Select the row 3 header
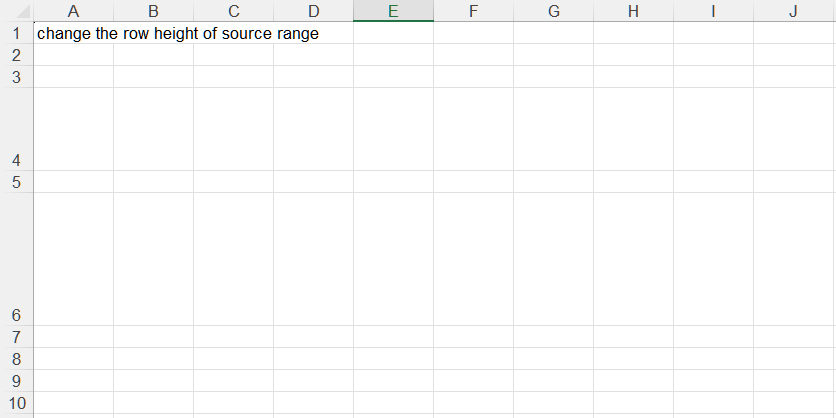 pyautogui.click(x=16, y=77)
